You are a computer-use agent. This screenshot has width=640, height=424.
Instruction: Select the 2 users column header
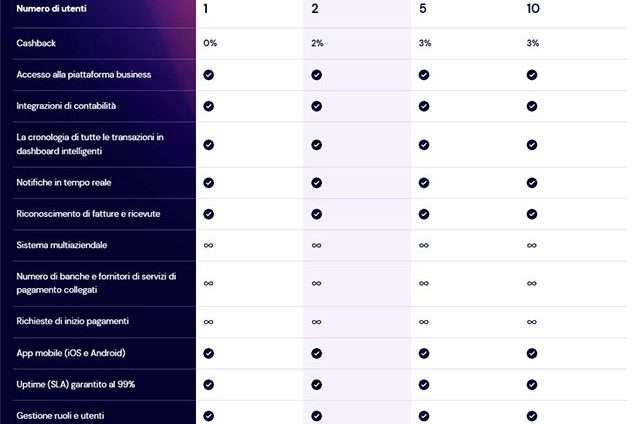(x=316, y=9)
